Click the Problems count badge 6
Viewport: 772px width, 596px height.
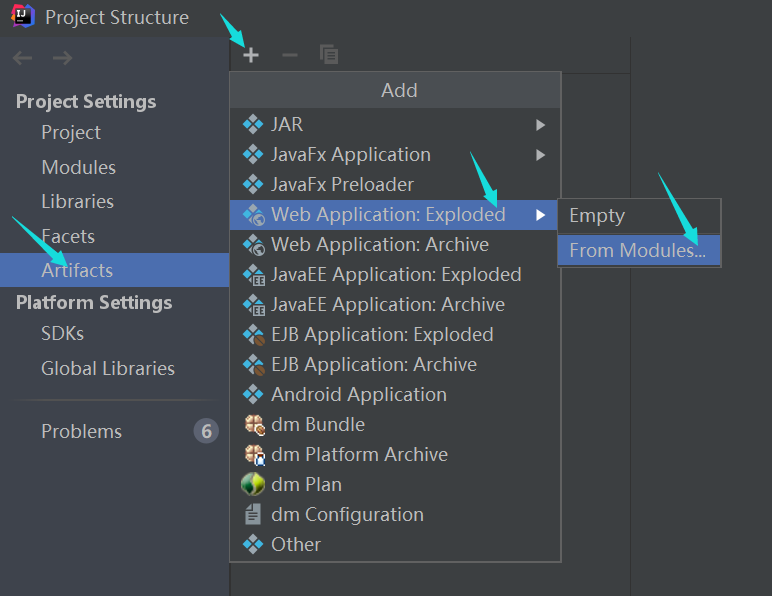coord(206,431)
